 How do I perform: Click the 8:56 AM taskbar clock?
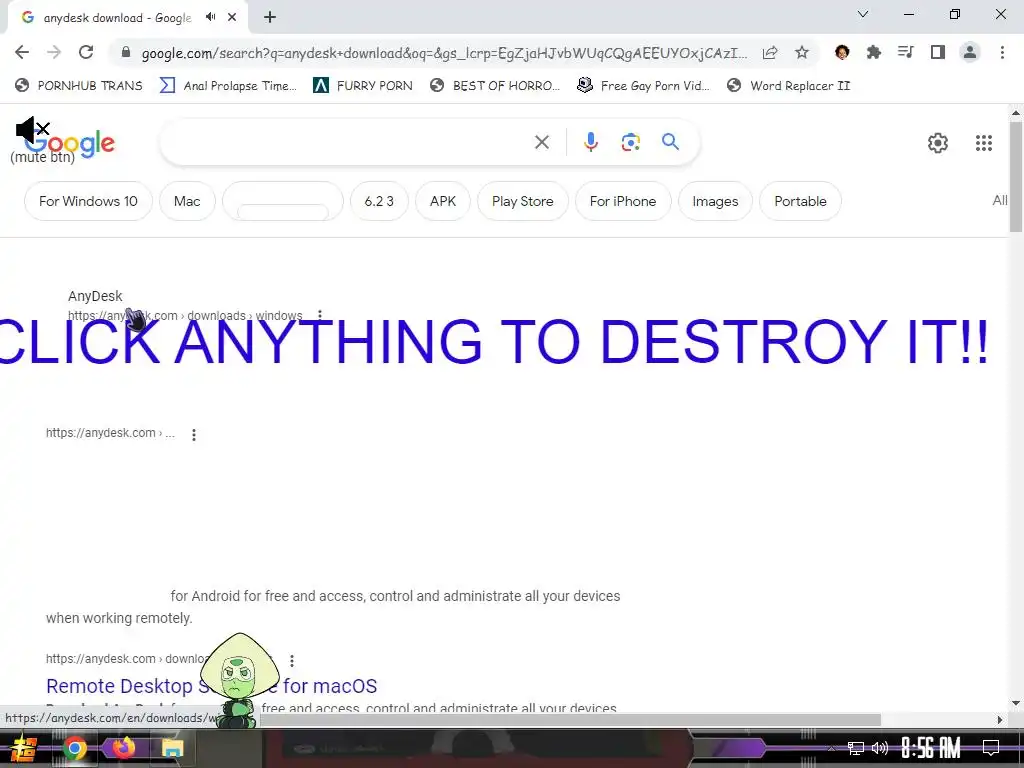coord(930,748)
